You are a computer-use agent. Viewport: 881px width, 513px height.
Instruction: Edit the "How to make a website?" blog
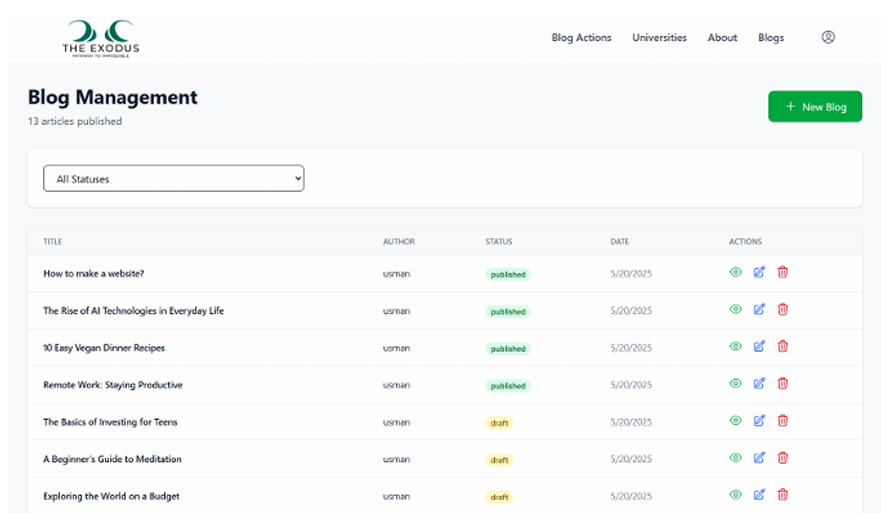coord(759,272)
